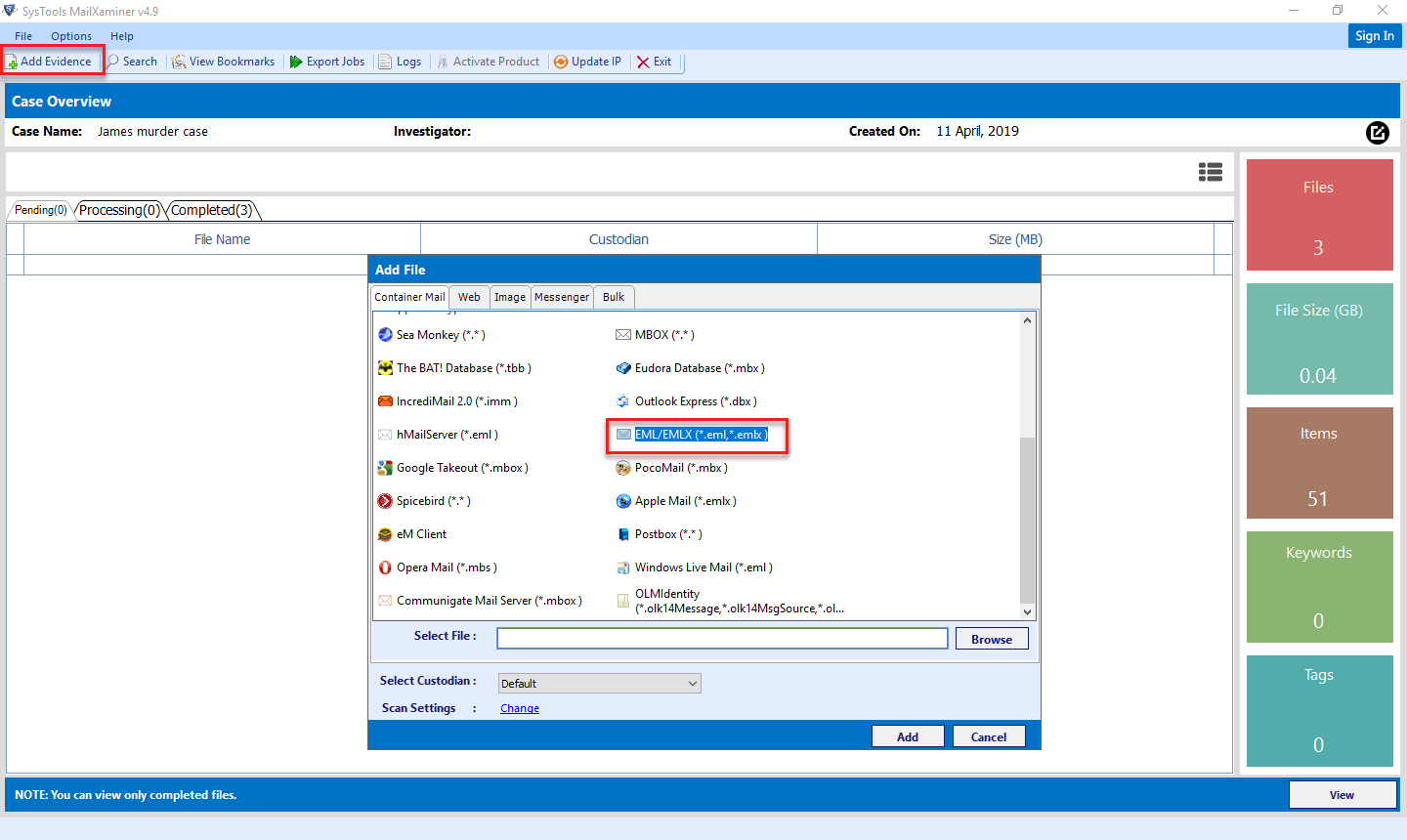Select Apple Mail icon
The image size is (1407, 840).
tap(623, 501)
